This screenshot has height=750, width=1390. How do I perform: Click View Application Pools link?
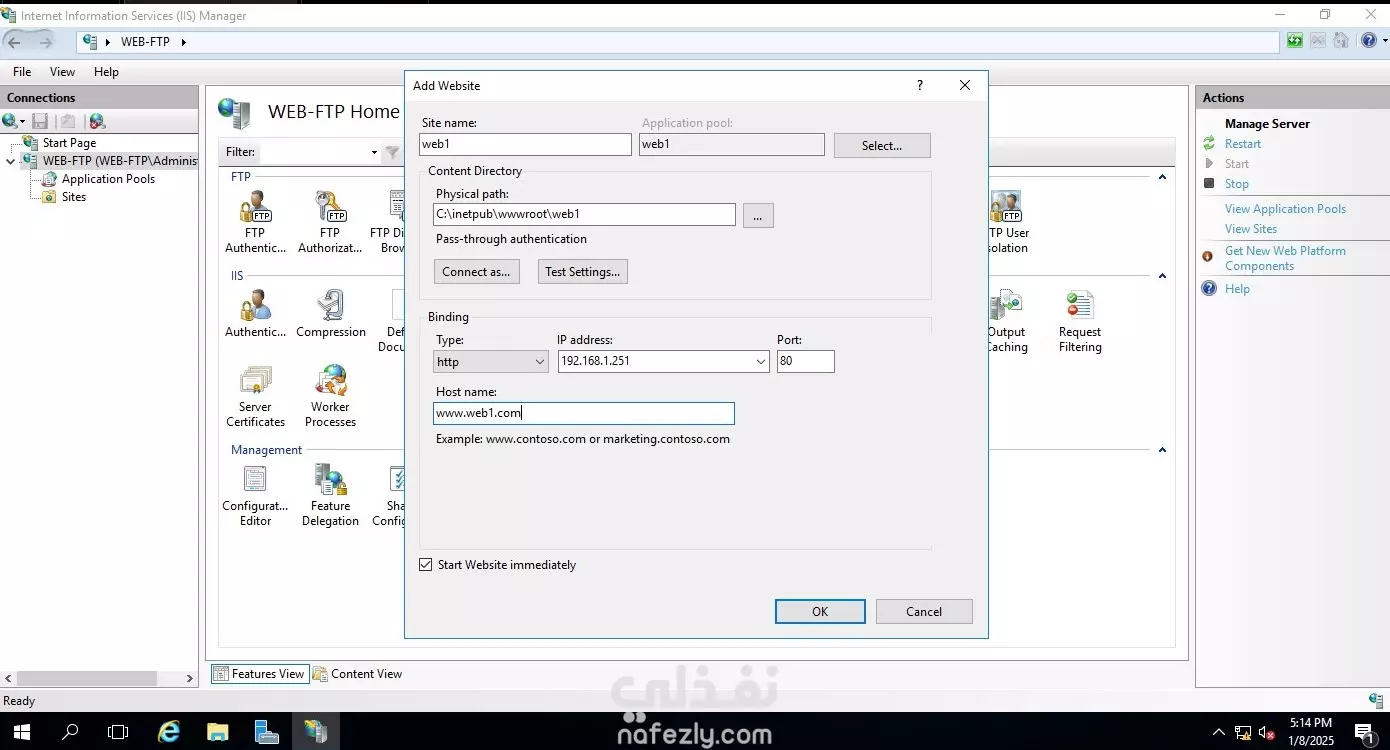[x=1285, y=209]
